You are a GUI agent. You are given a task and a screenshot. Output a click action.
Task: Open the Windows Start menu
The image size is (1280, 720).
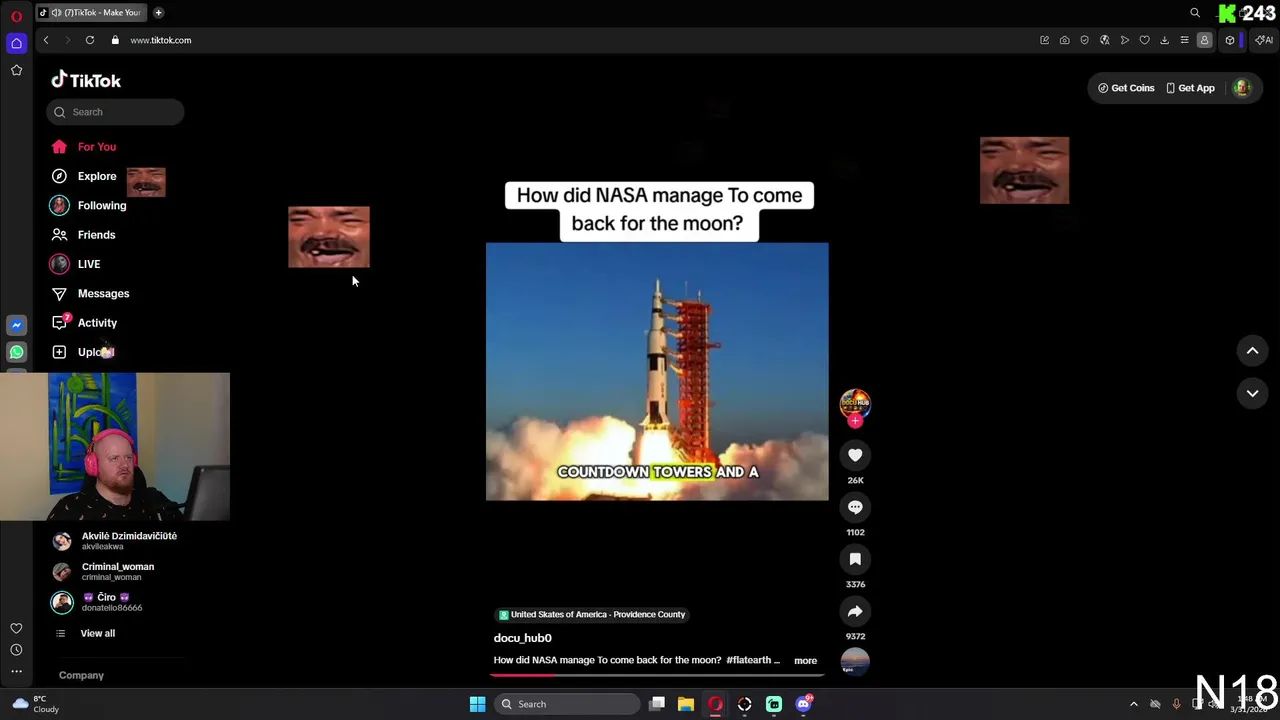[477, 704]
